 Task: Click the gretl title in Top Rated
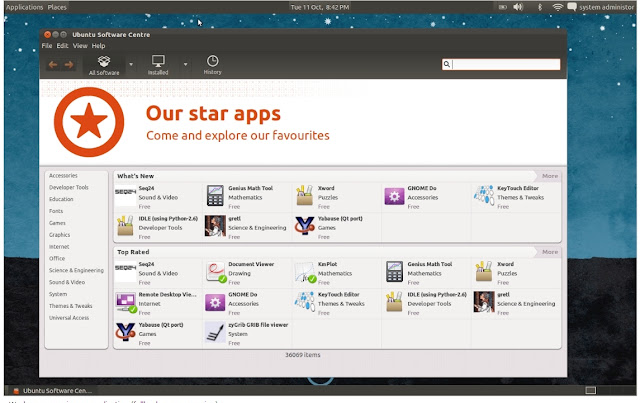[503, 294]
